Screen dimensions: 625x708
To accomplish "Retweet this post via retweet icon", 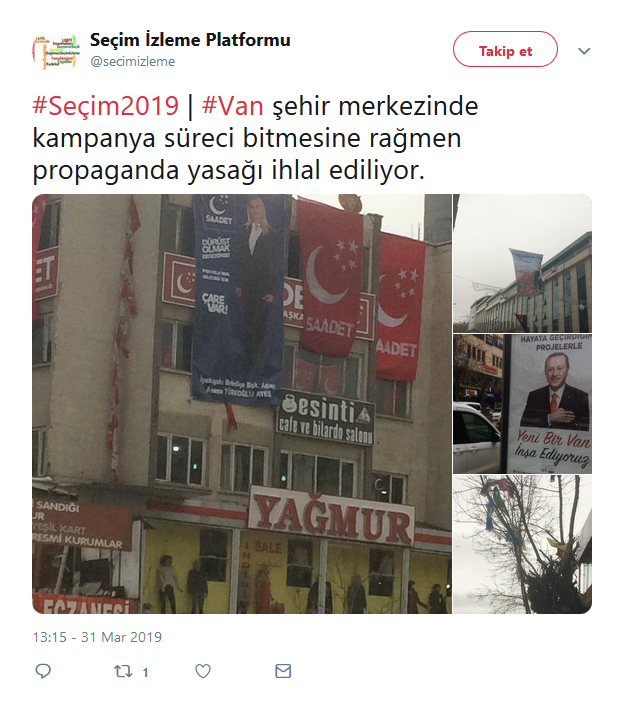I will 123,671.
